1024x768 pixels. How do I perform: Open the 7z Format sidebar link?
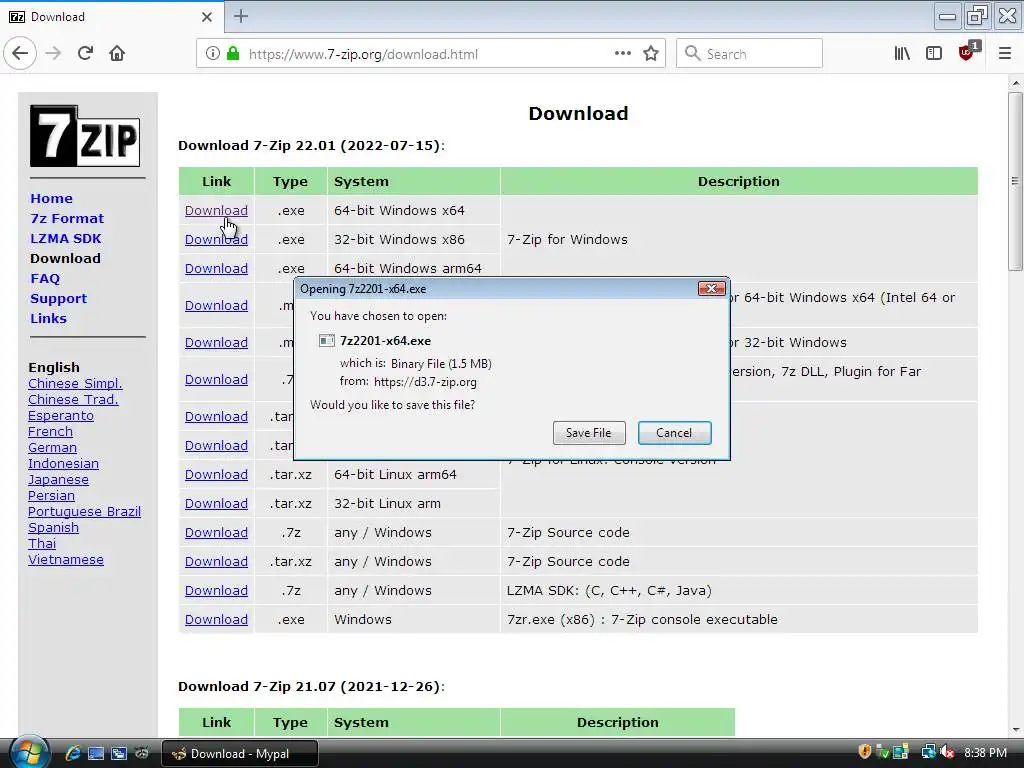pyautogui.click(x=67, y=219)
